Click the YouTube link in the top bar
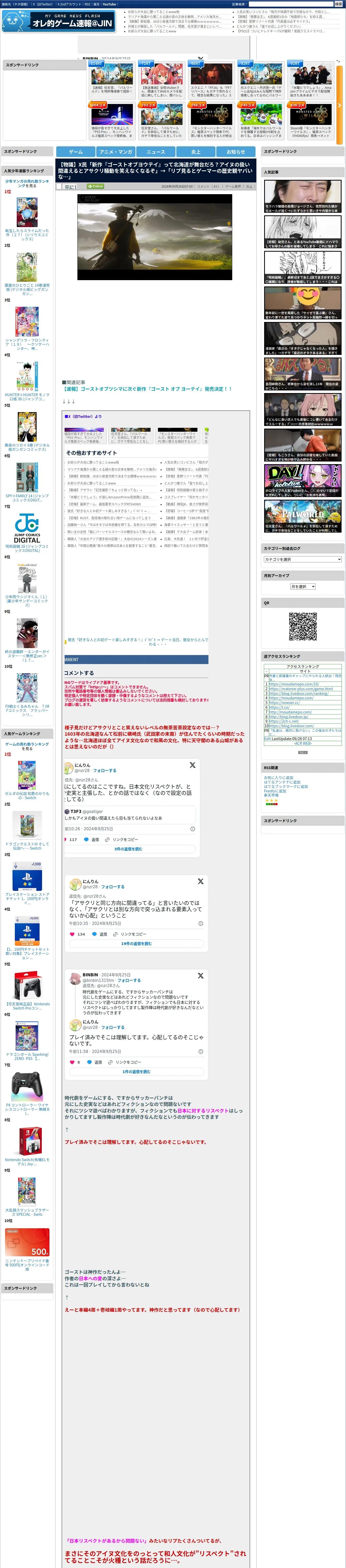346x1568 pixels. (x=109, y=4)
